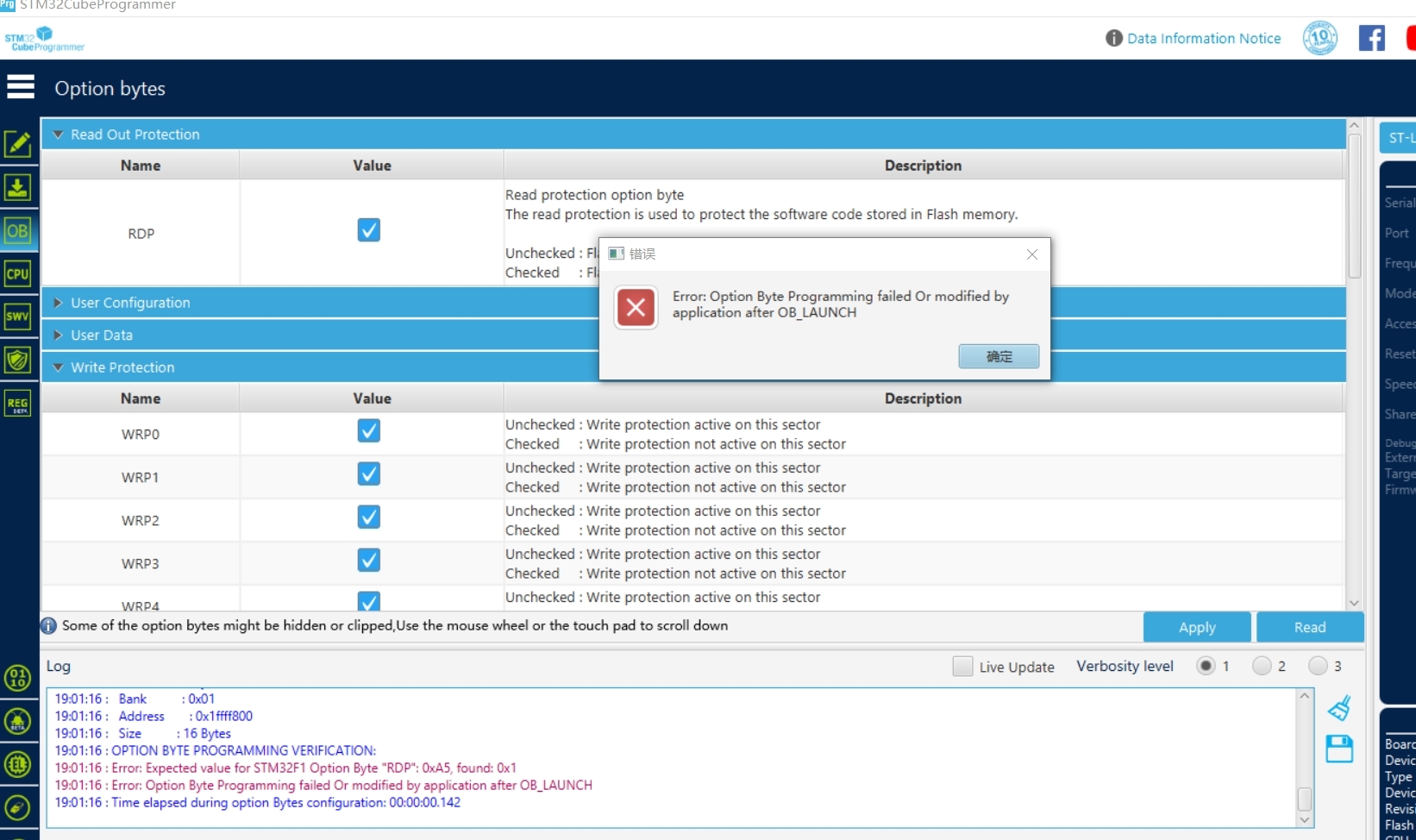The height and width of the screenshot is (840, 1416).
Task: Open the REG registers sidebar icon
Action: point(18,403)
